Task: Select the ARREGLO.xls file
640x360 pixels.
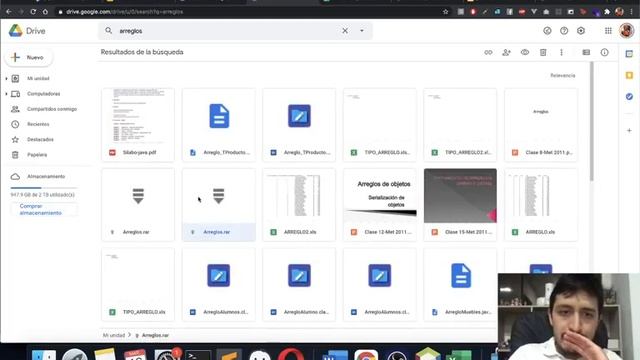Action: 541,204
